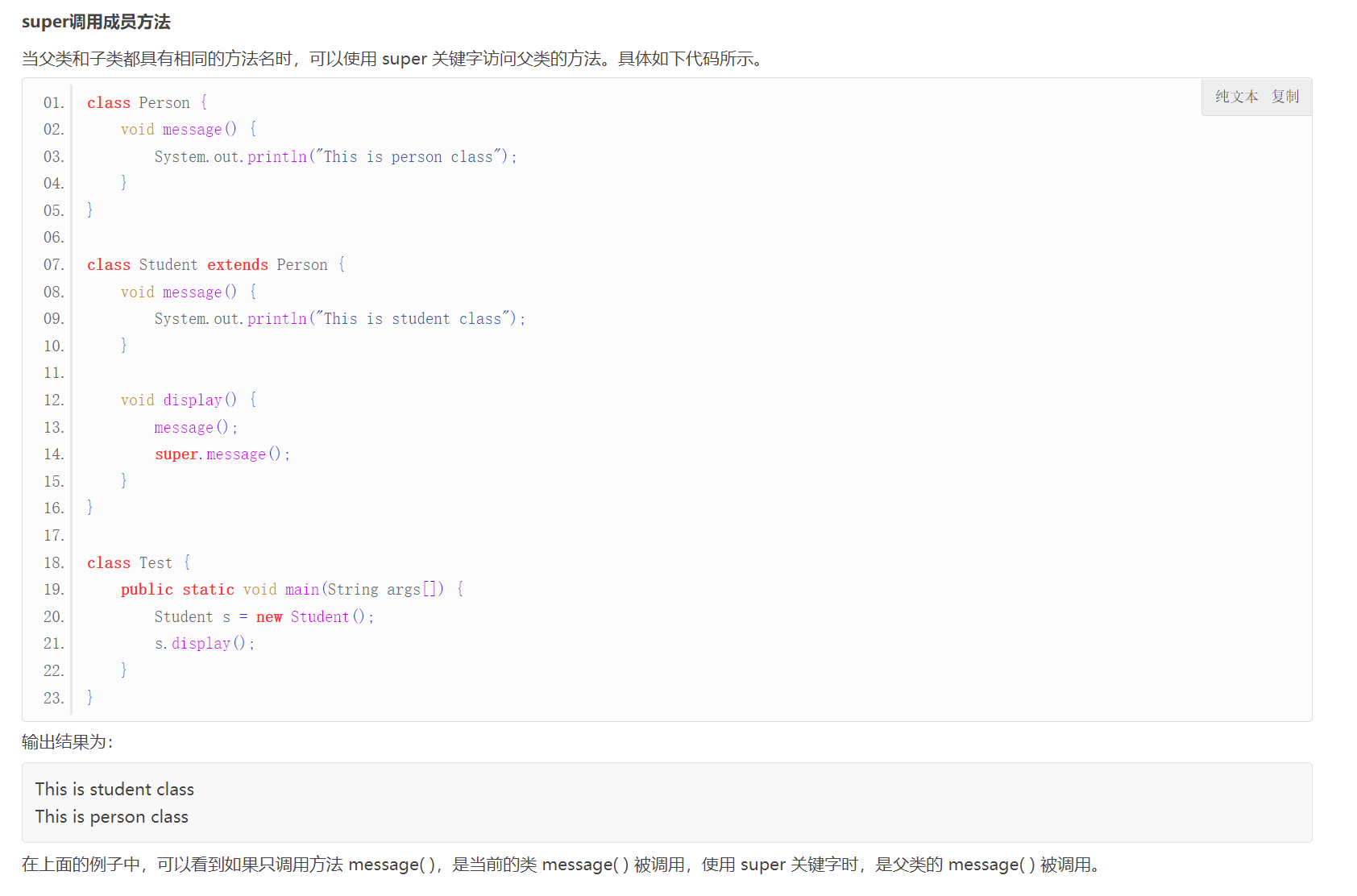Image resolution: width=1357 pixels, height=896 pixels.
Task: Click "Student s = new Student();" line
Action: coord(264,616)
